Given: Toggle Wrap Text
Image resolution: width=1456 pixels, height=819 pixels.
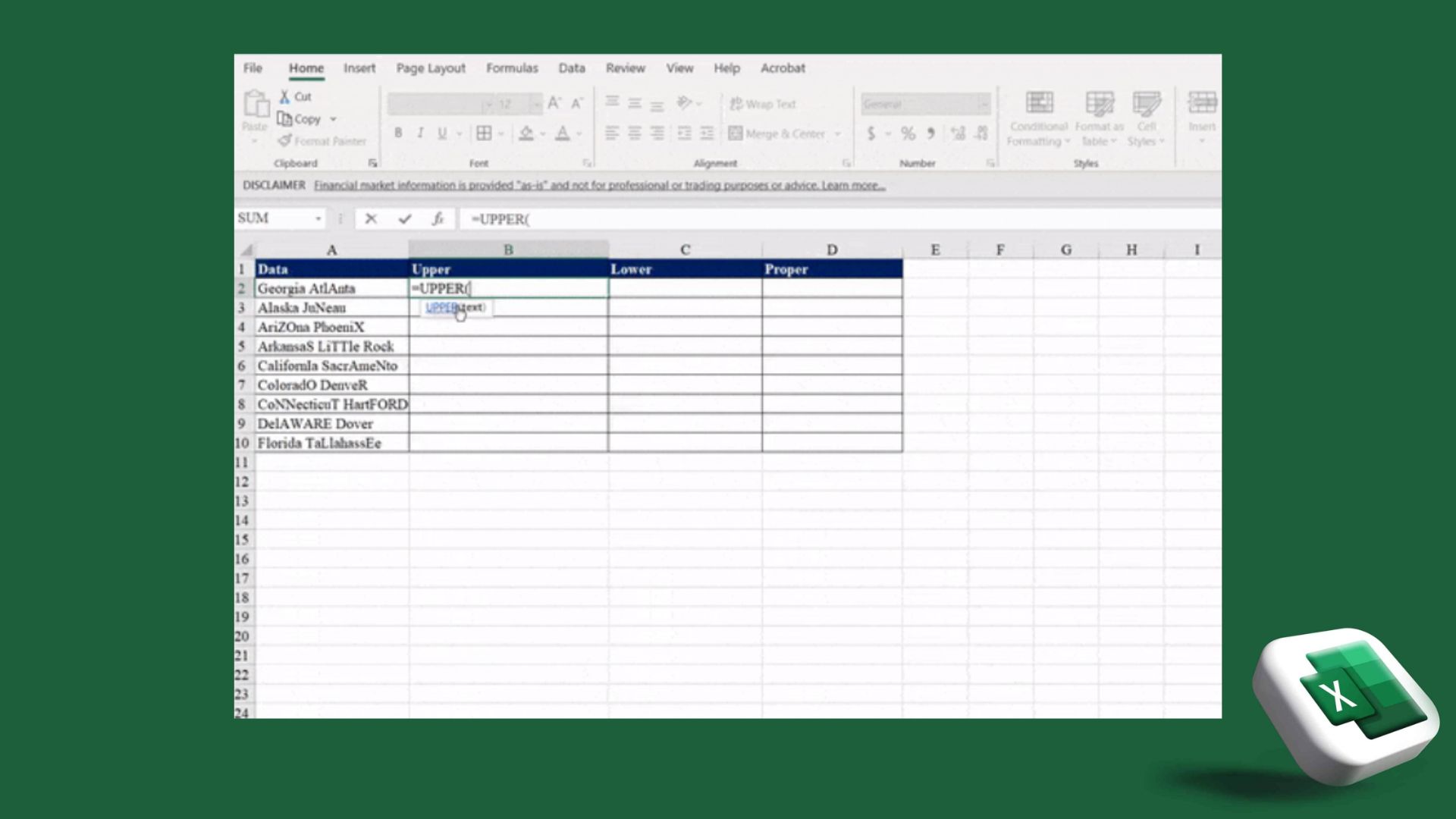Looking at the screenshot, I should point(763,104).
